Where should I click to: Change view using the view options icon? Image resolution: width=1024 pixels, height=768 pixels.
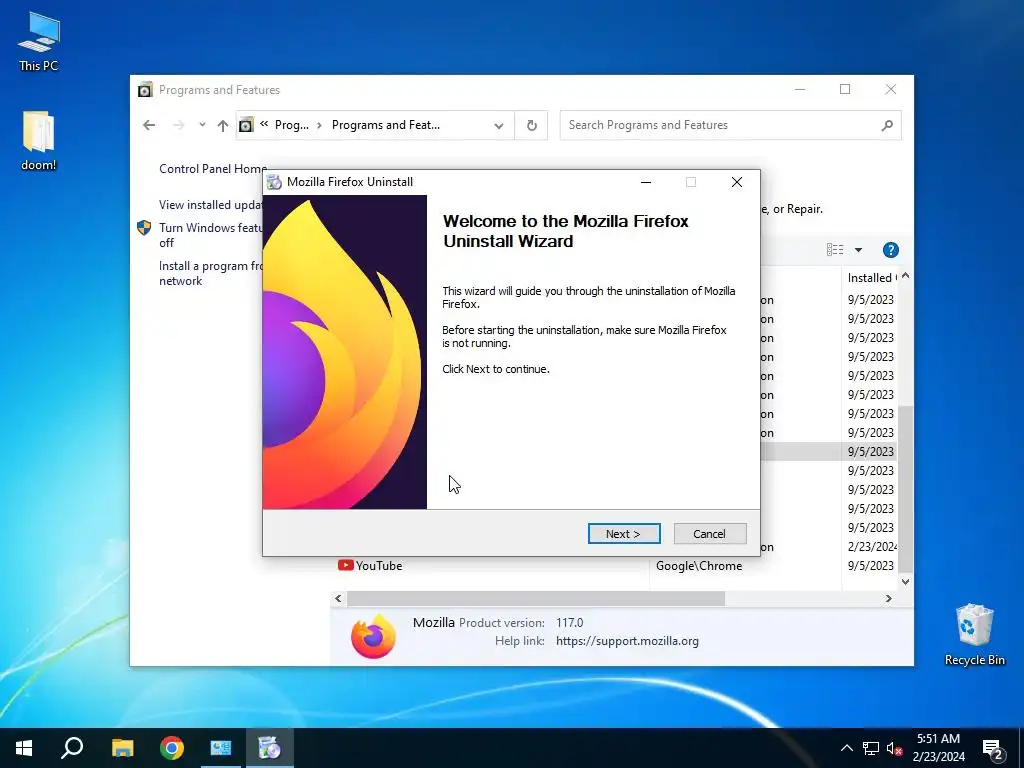click(x=835, y=249)
